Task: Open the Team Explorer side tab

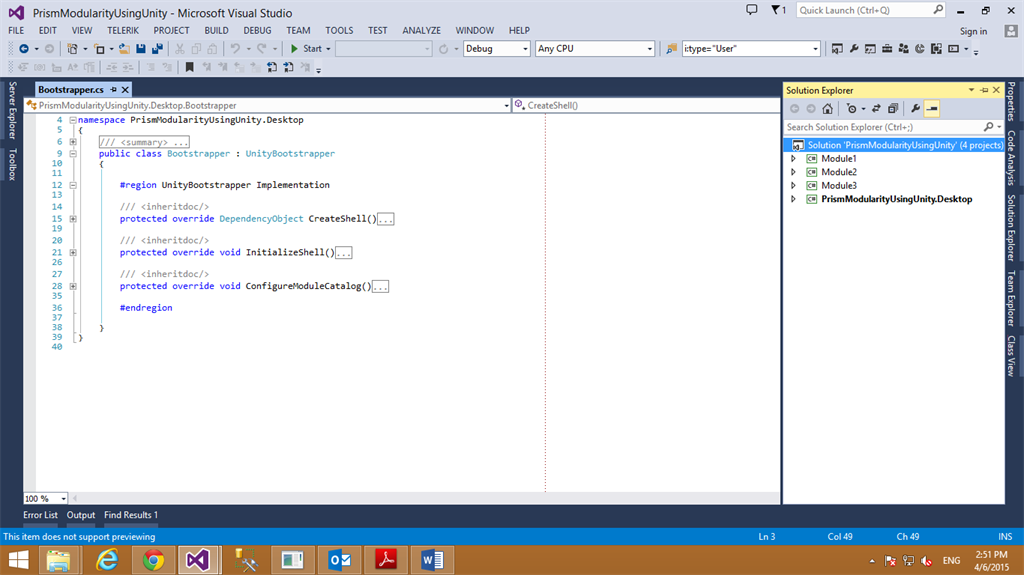Action: point(1011,298)
